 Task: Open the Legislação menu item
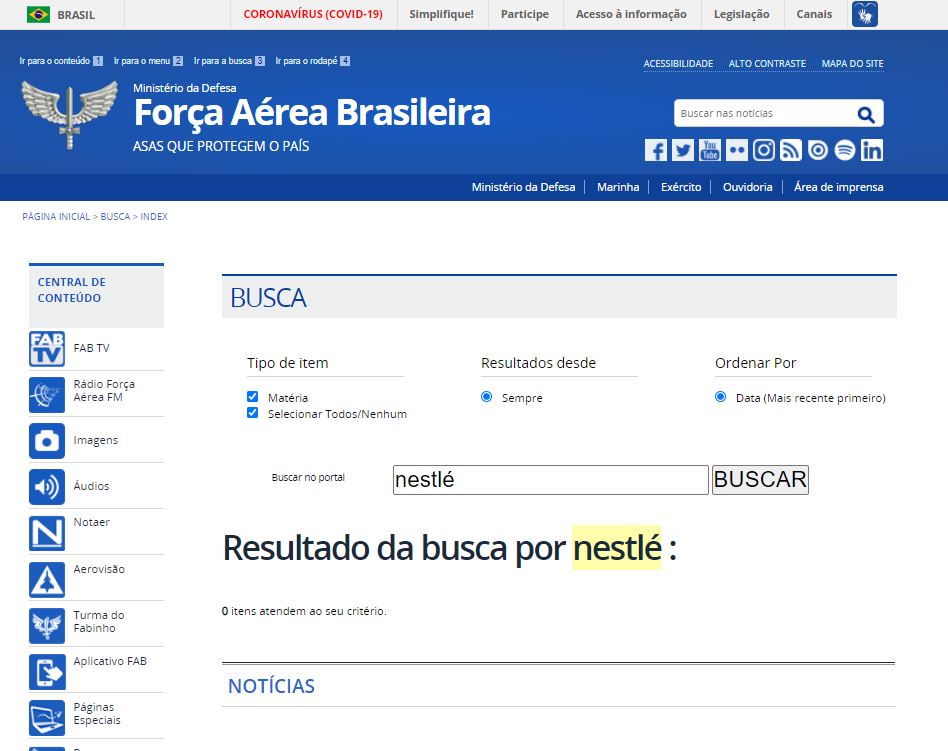[x=742, y=15]
